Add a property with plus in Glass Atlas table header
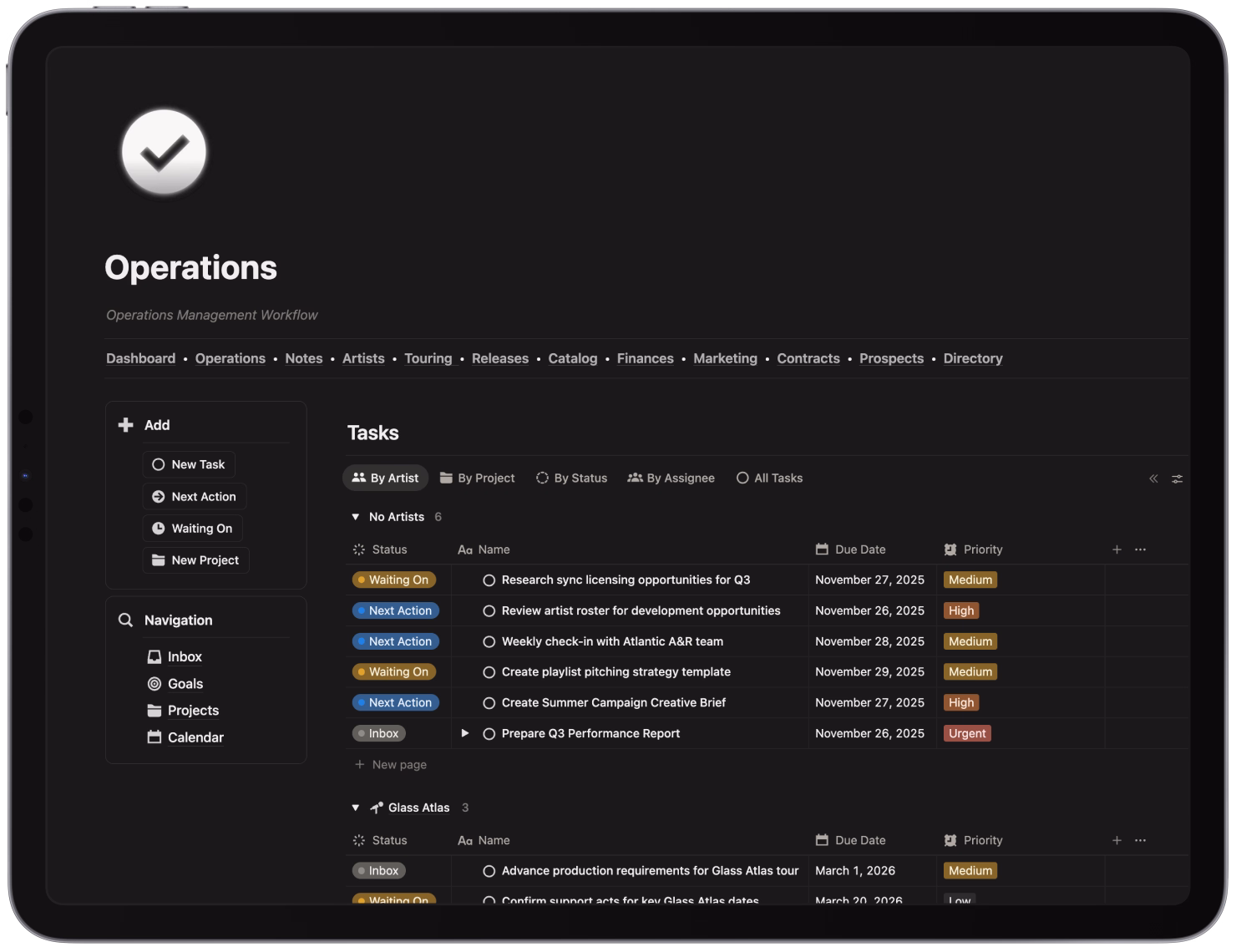 click(1117, 840)
